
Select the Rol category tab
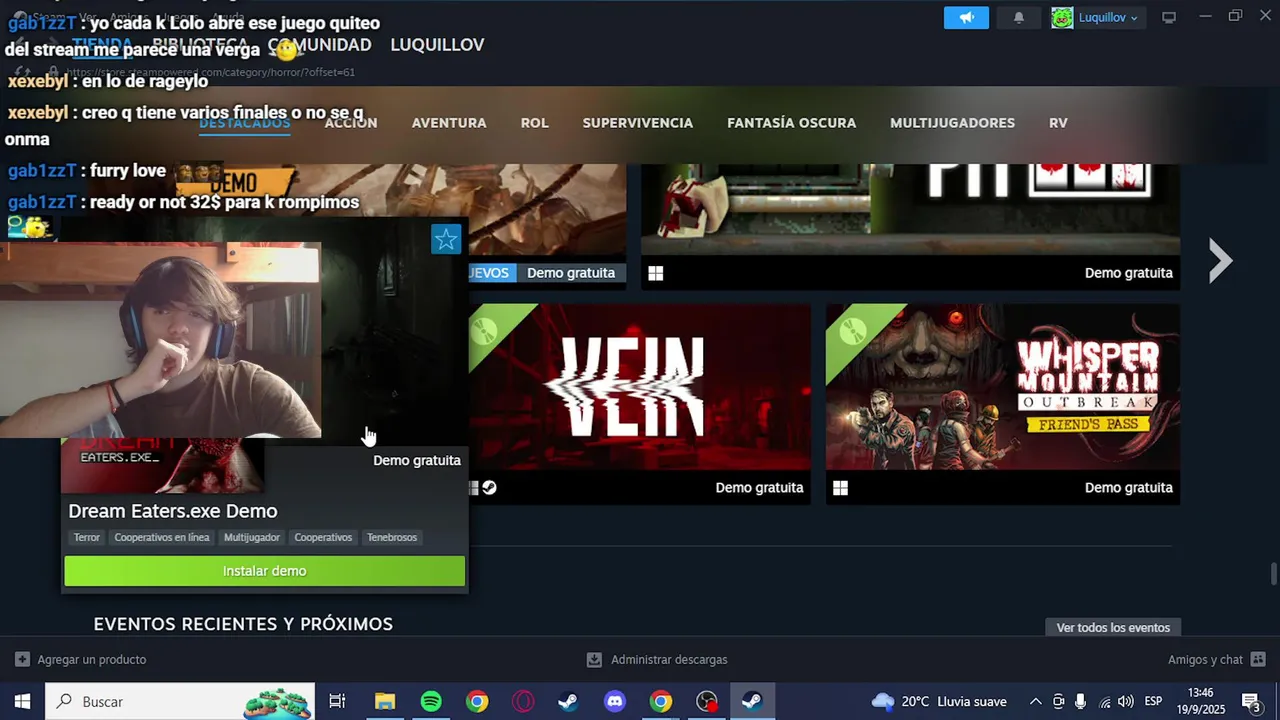click(x=535, y=123)
